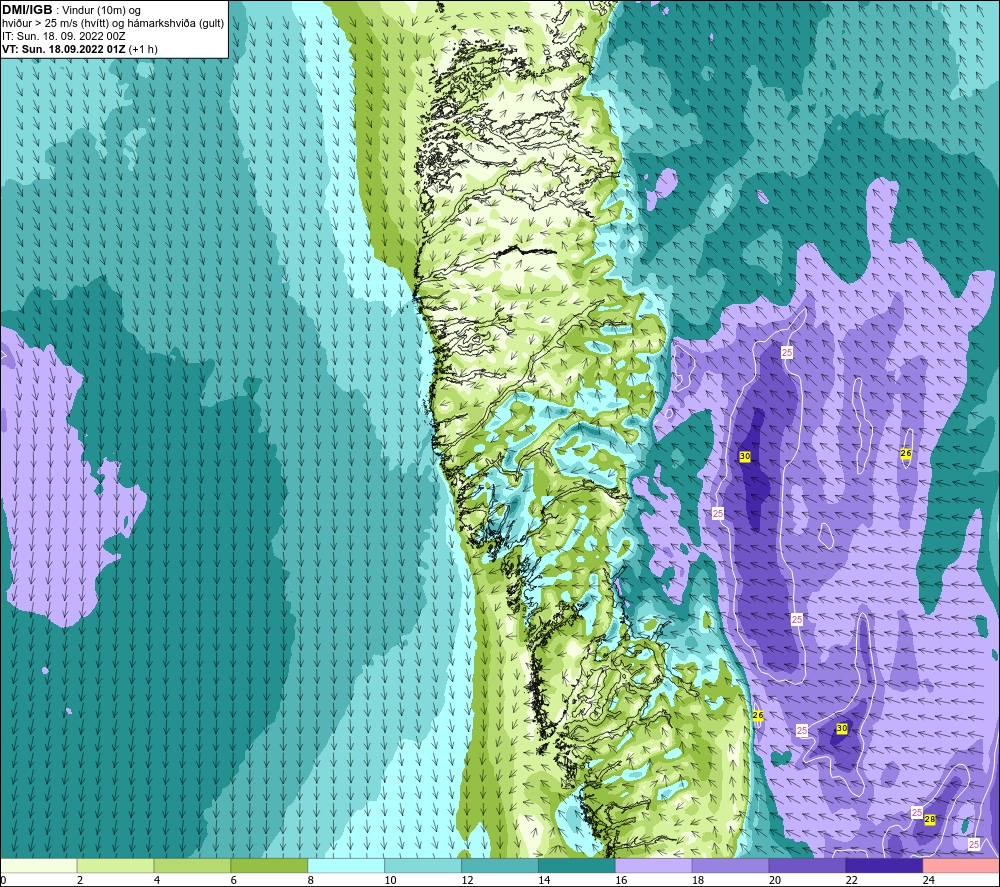Select the "IT: Sun. 18. 09. 2022 00Z" line
The image size is (1000, 887).
point(64,36)
